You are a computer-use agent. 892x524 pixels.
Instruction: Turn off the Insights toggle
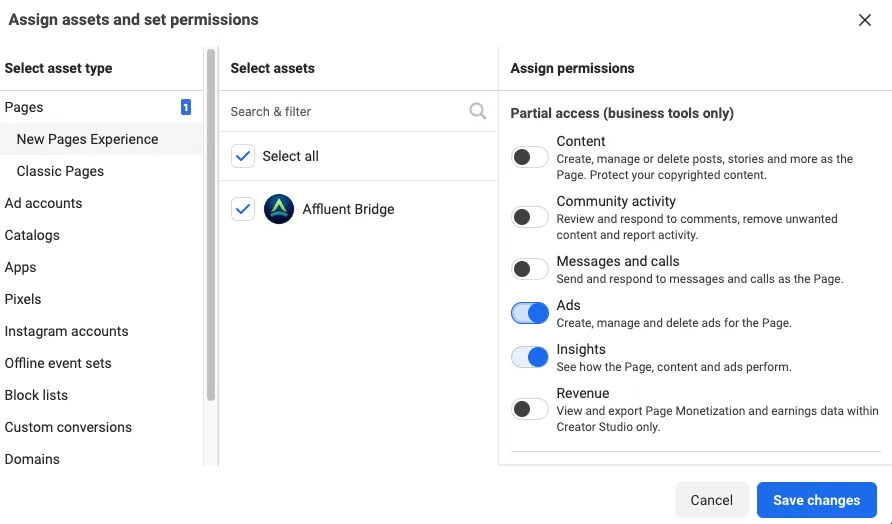[x=530, y=357]
